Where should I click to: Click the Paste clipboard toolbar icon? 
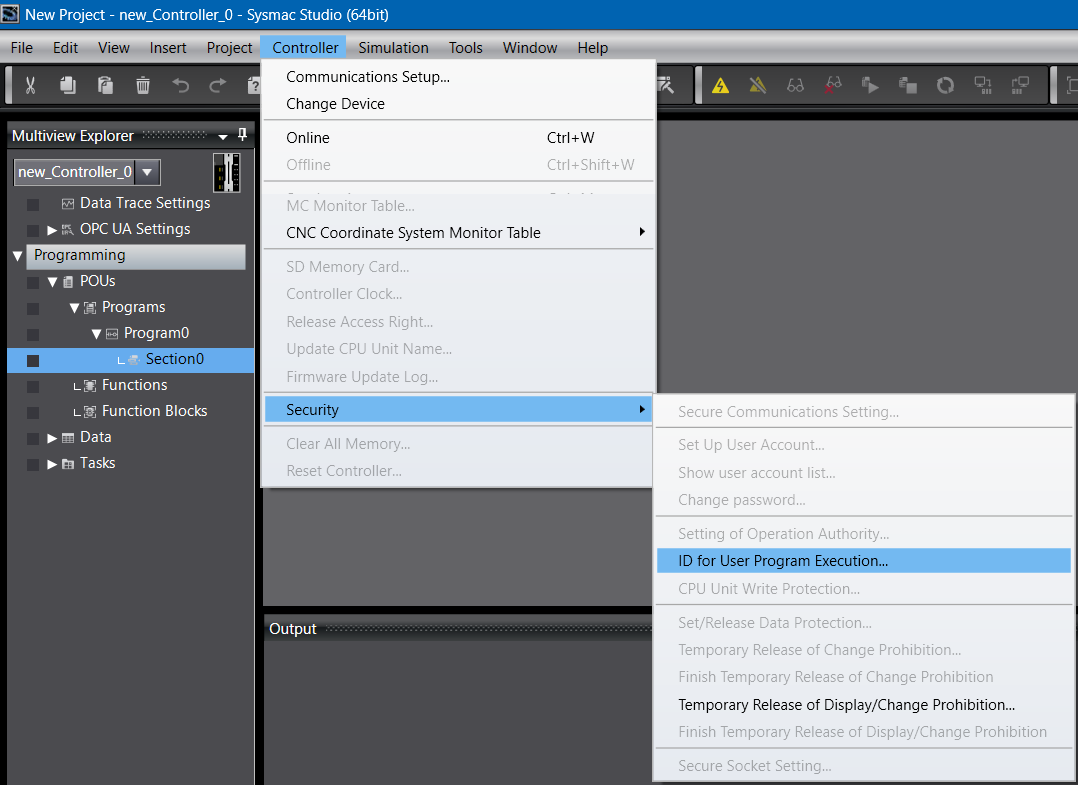click(105, 85)
